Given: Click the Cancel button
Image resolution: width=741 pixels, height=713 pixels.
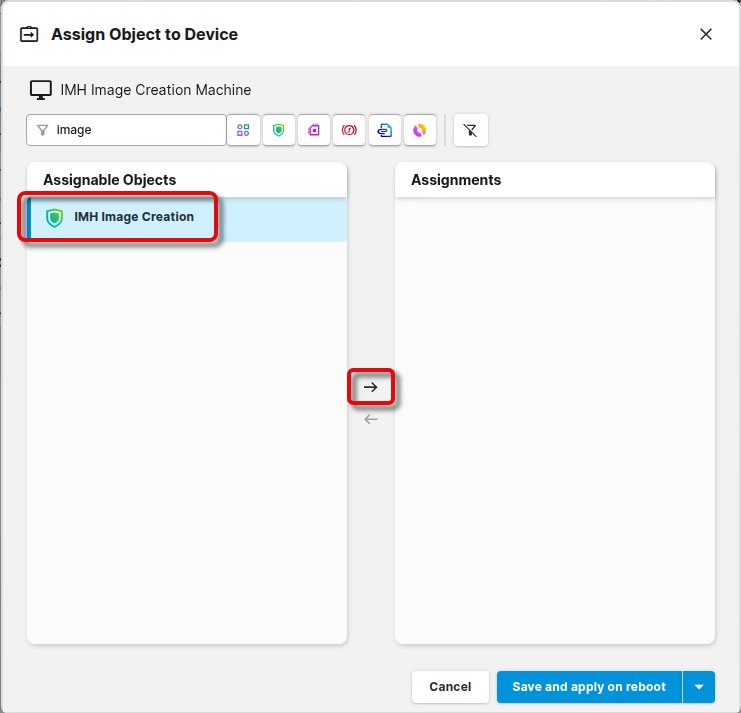Looking at the screenshot, I should click(x=450, y=687).
